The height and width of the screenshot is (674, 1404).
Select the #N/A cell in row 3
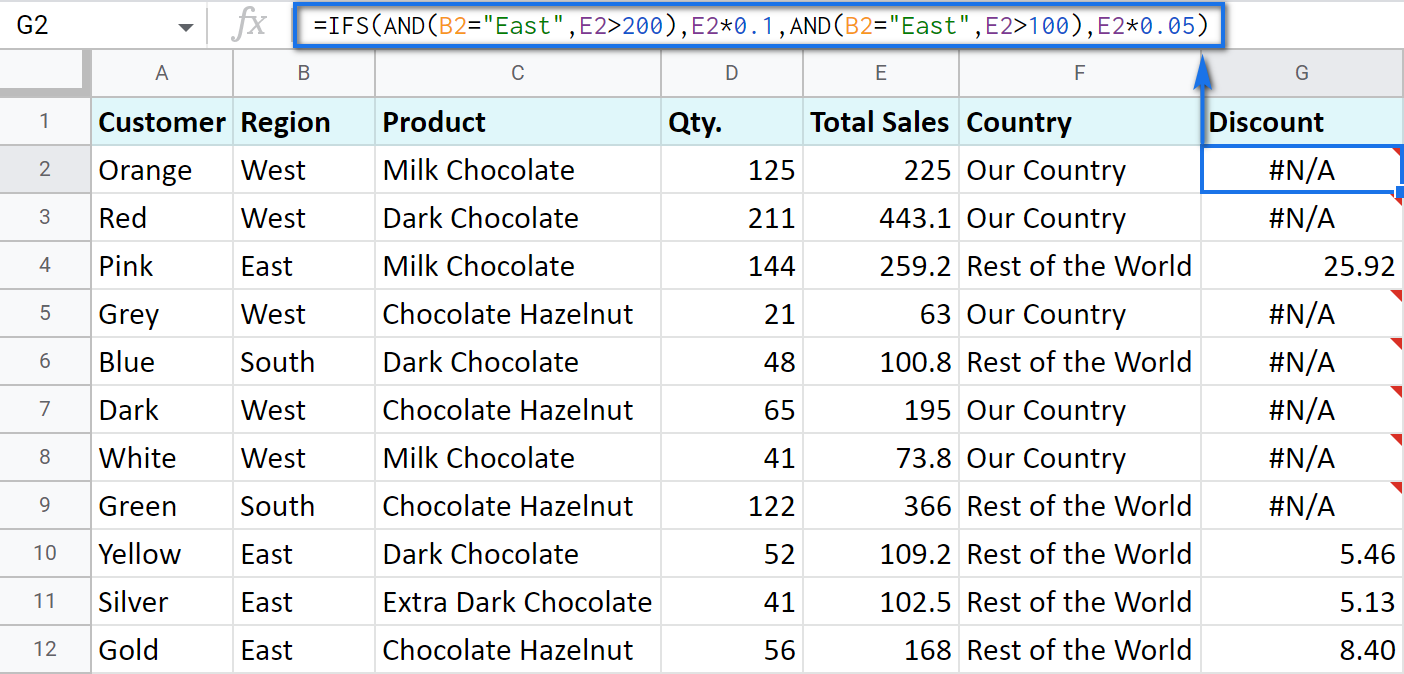click(1301, 217)
